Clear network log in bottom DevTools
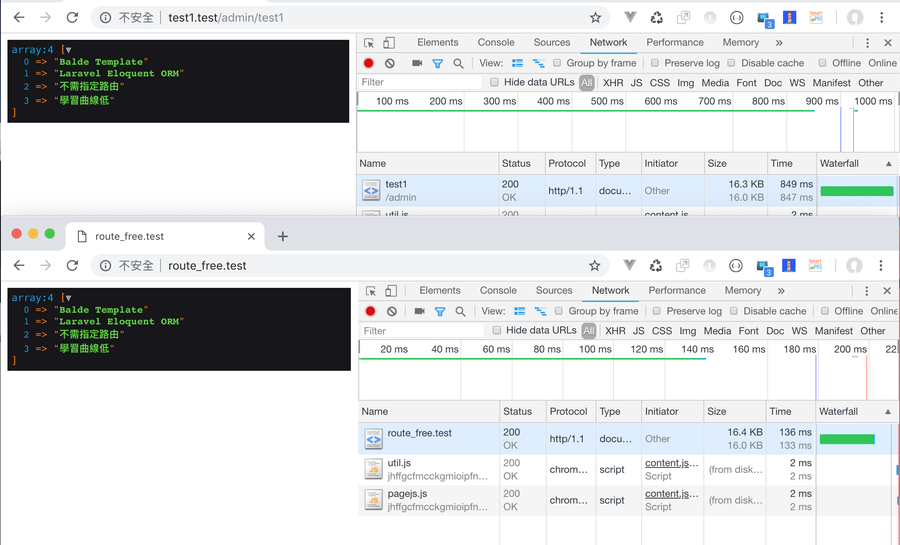The height and width of the screenshot is (545, 900). [x=391, y=311]
